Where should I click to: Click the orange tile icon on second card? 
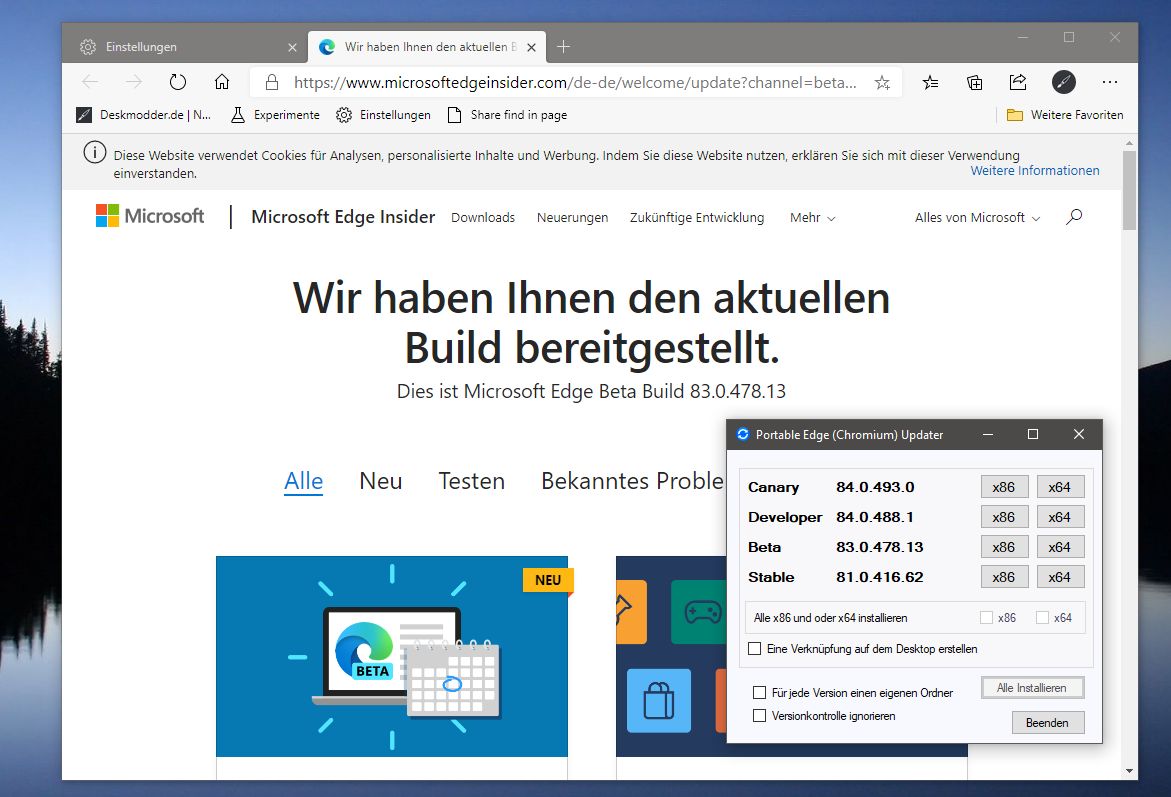[x=631, y=611]
